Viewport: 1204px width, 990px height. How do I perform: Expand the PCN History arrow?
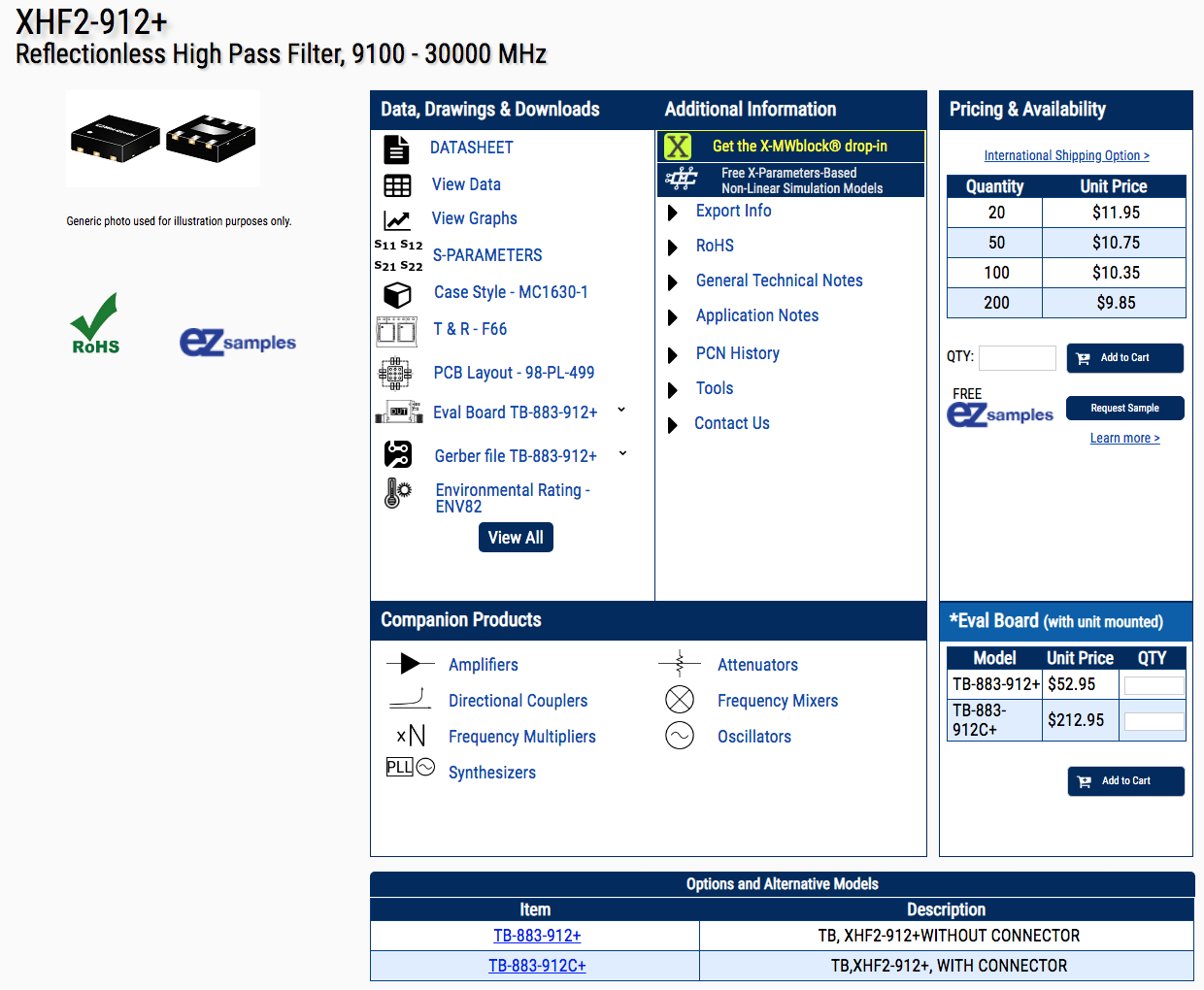point(672,355)
